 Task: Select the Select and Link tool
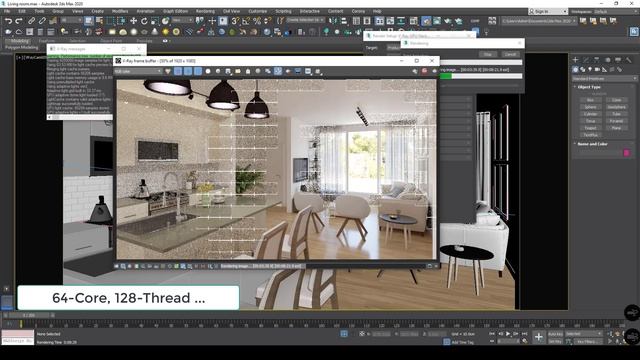(x=31, y=20)
